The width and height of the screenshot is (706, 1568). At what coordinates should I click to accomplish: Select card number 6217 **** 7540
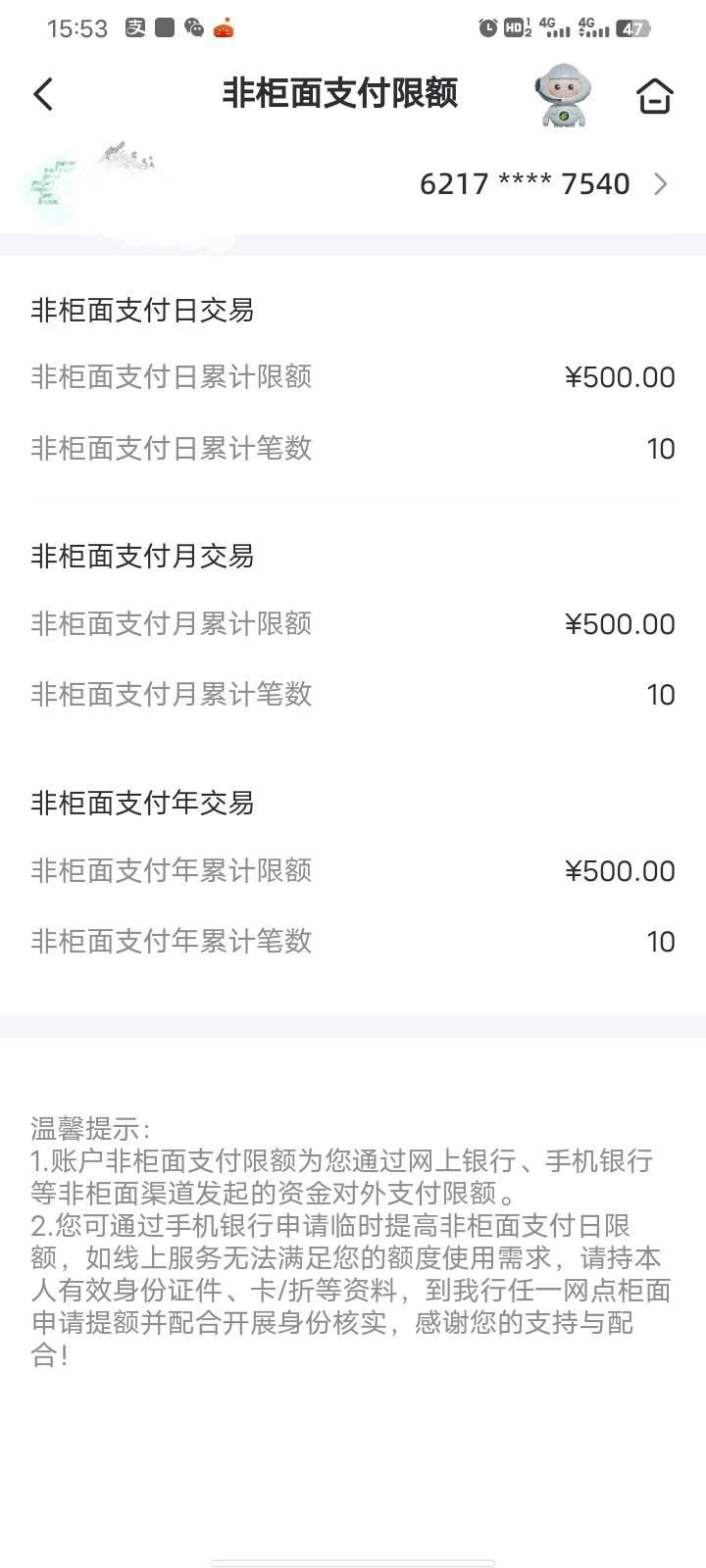(525, 184)
